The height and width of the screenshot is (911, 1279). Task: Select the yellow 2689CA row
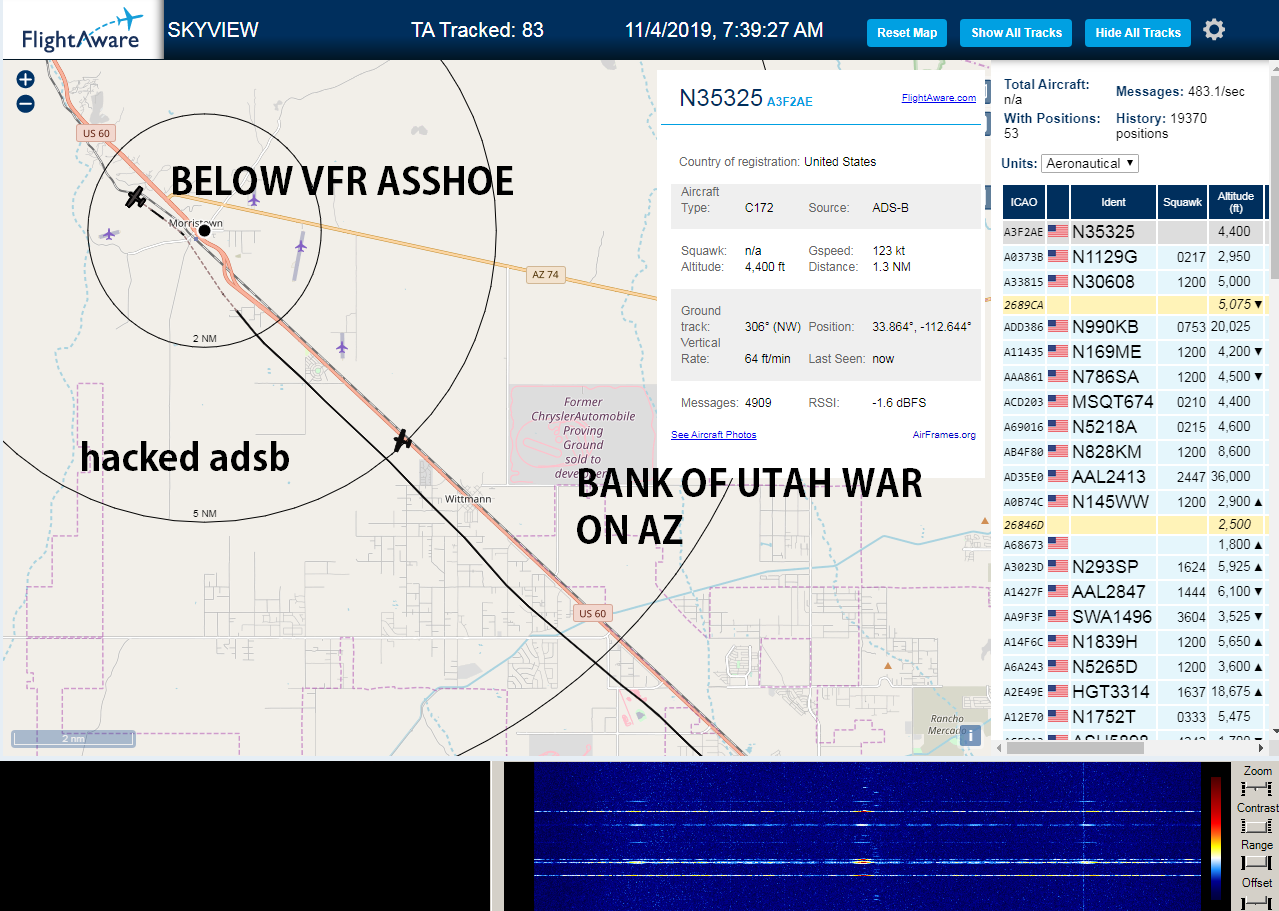[1136, 304]
